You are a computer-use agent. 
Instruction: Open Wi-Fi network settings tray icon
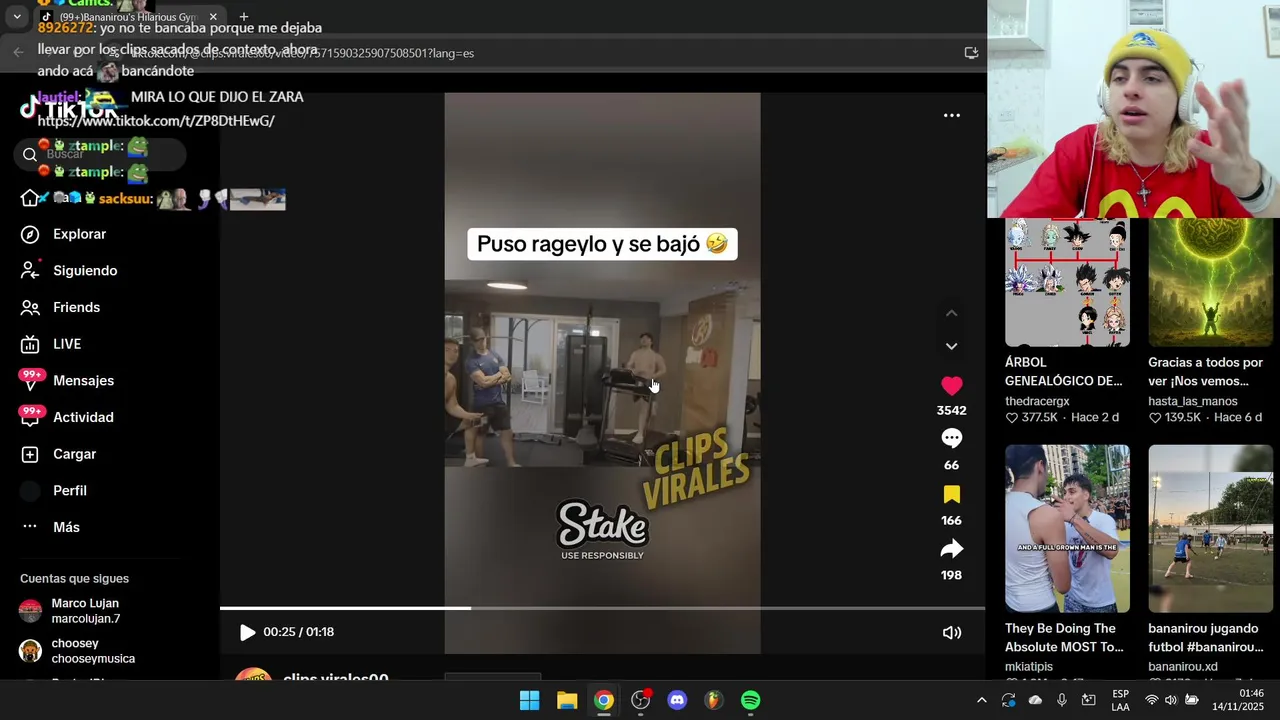click(1152, 701)
